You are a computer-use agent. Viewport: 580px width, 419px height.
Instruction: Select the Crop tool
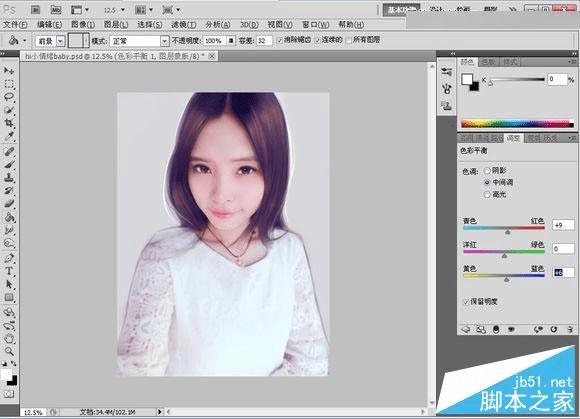[x=9, y=124]
